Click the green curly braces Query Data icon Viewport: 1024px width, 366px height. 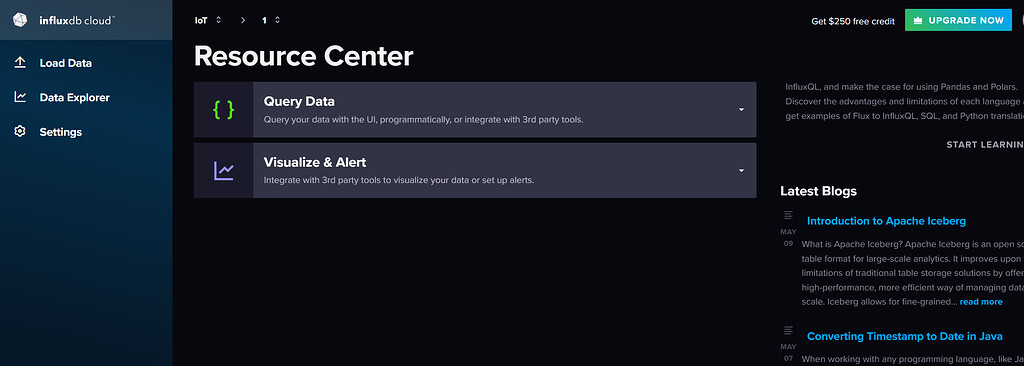pos(223,109)
